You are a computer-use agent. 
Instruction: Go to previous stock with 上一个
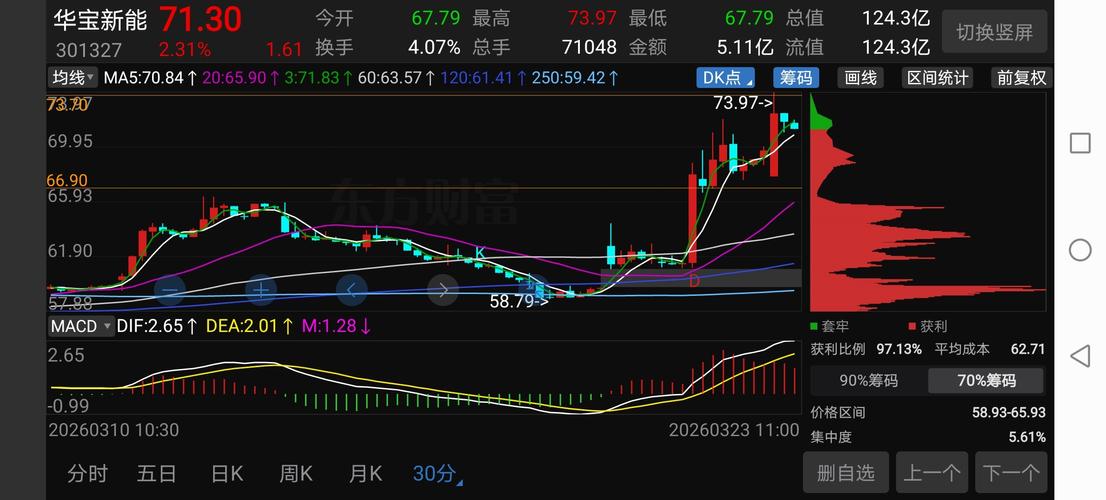[x=932, y=472]
